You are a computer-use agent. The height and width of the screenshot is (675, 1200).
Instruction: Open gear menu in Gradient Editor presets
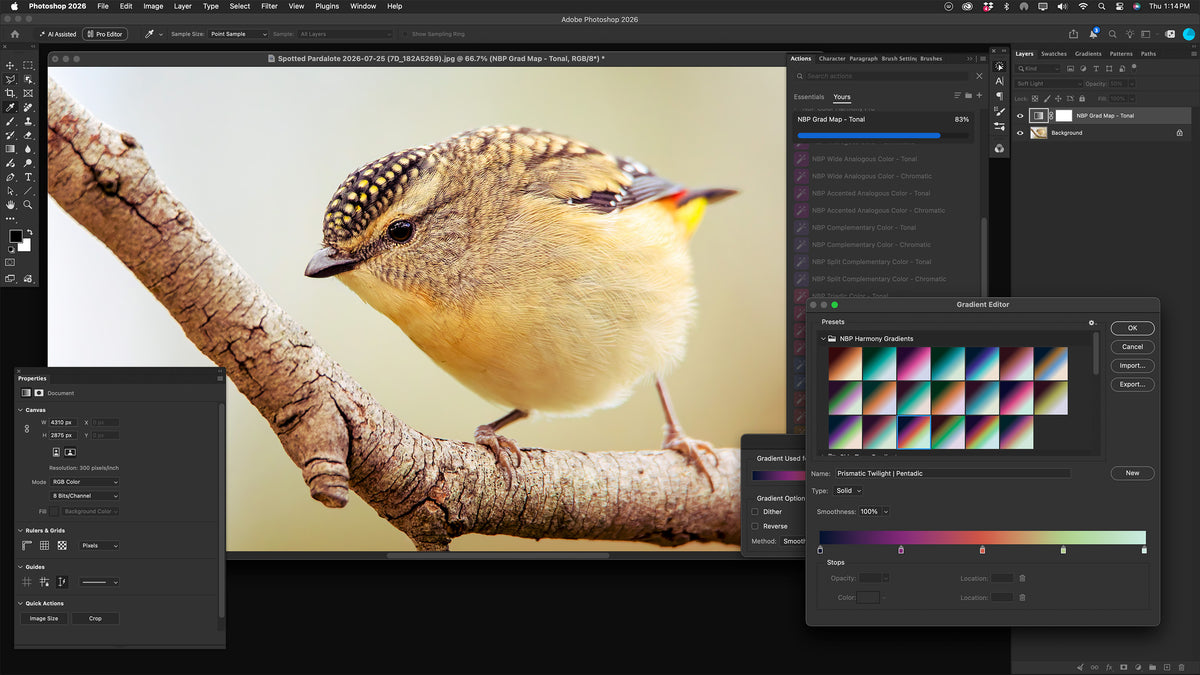click(x=1092, y=323)
